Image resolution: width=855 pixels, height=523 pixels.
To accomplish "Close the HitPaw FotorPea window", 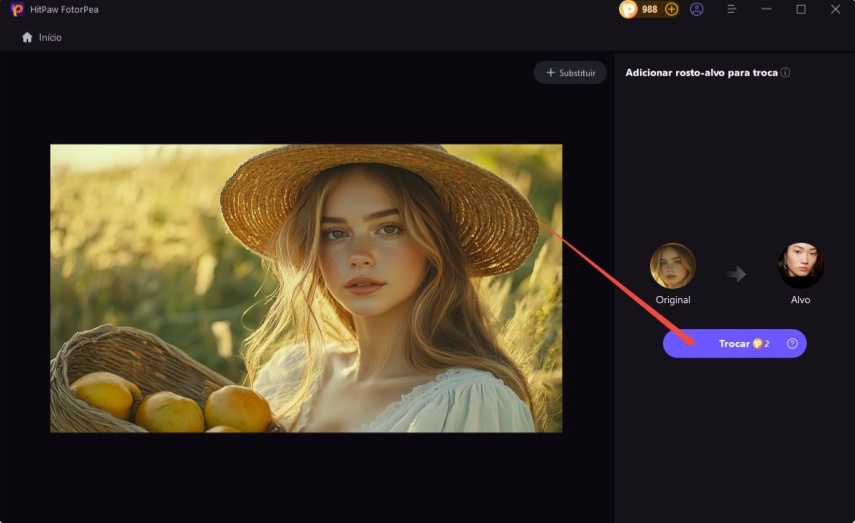I will point(835,9).
